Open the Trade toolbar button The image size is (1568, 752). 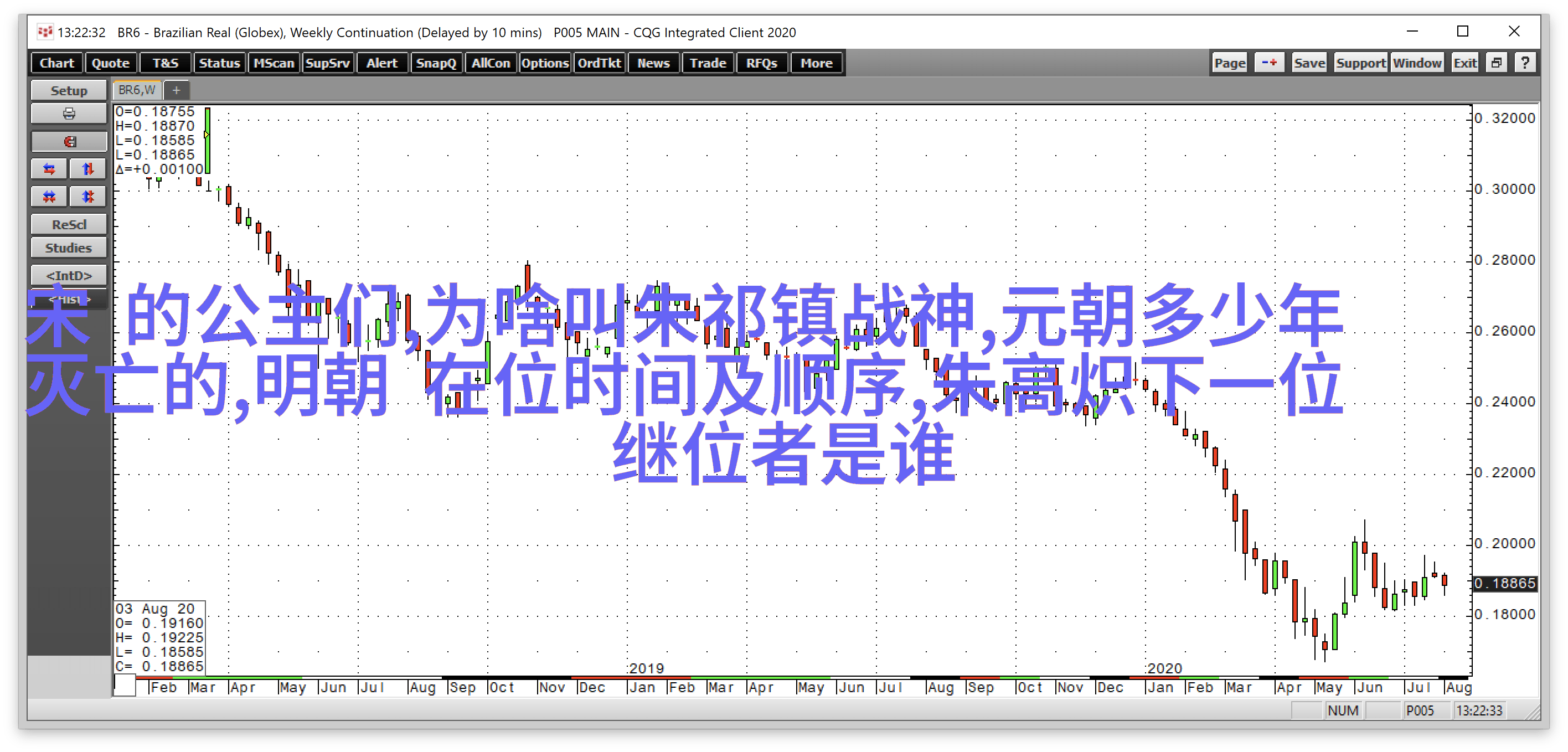click(x=707, y=63)
